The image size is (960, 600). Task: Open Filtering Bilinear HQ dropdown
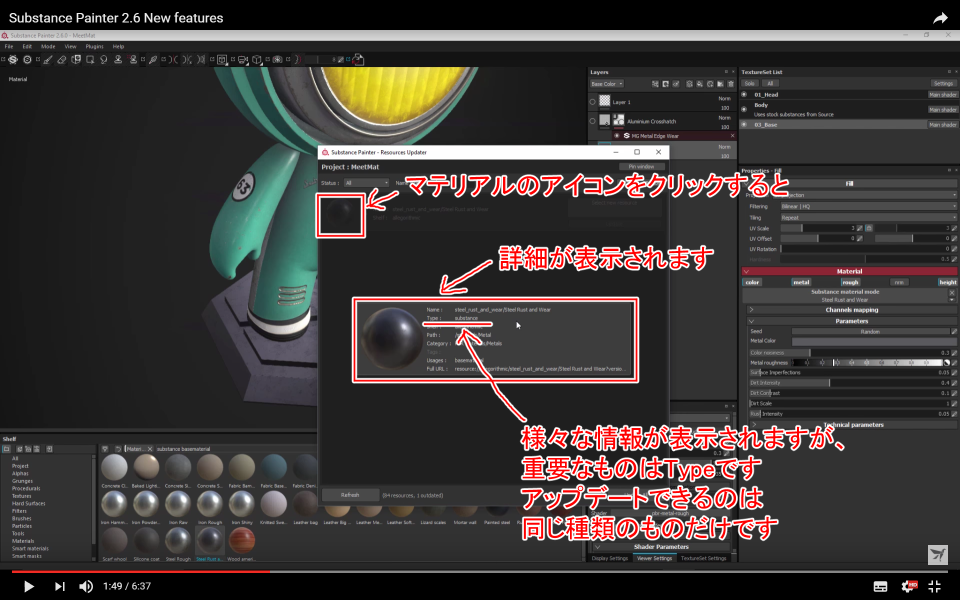click(x=868, y=206)
